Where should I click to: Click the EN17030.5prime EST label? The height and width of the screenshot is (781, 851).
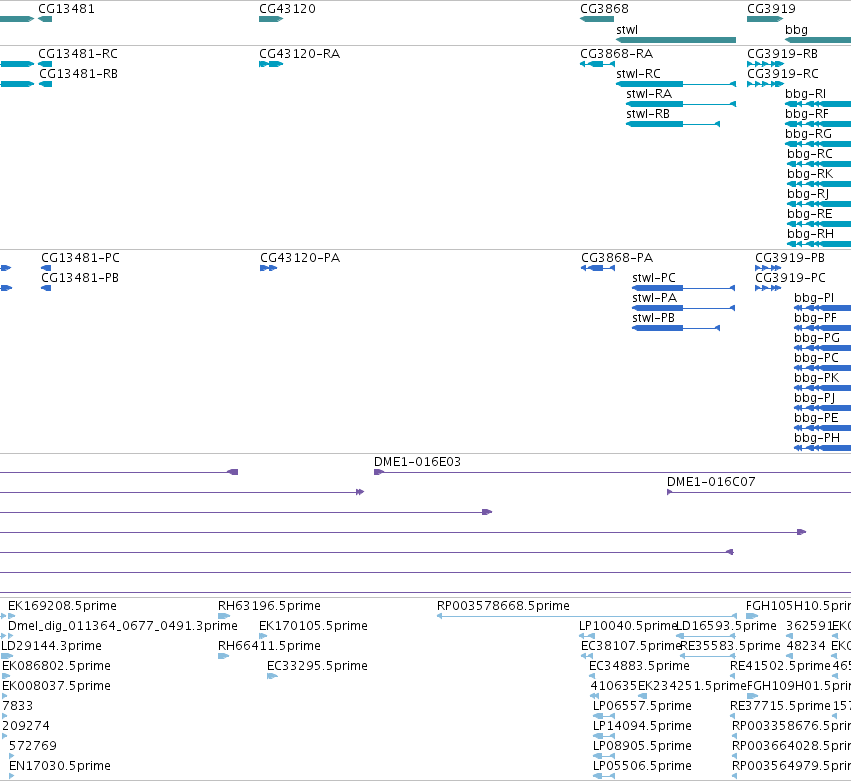(x=60, y=766)
